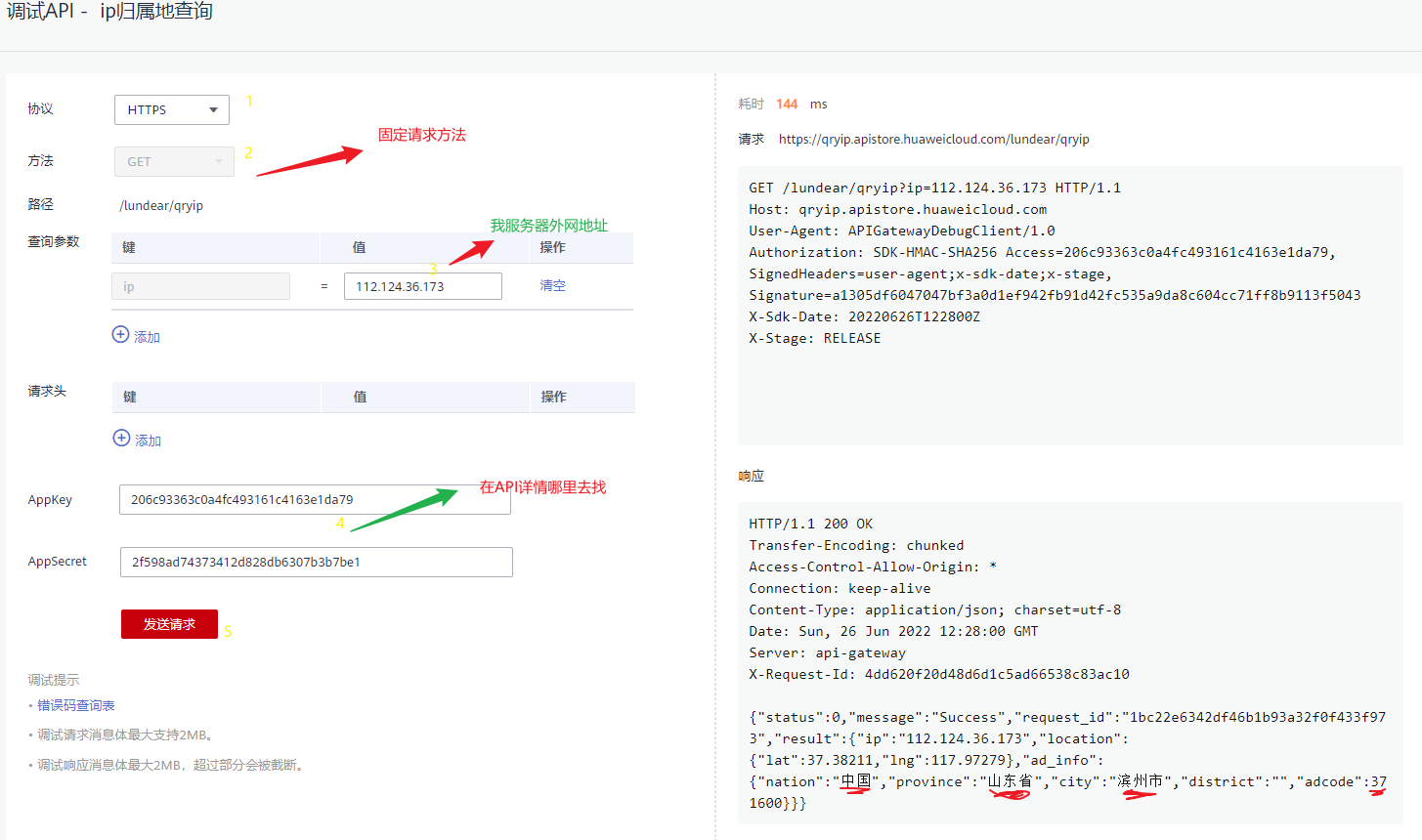Click the 操作 header in request headers table
The width and height of the screenshot is (1422, 840).
(x=554, y=397)
